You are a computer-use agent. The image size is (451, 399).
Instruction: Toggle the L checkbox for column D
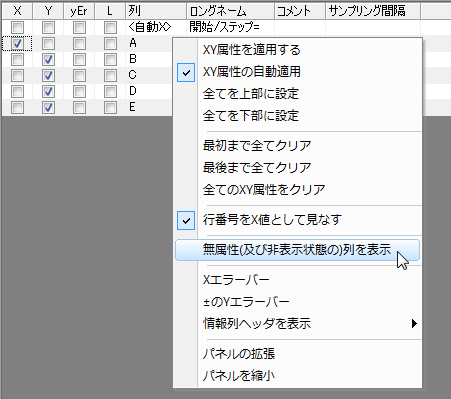click(x=110, y=91)
